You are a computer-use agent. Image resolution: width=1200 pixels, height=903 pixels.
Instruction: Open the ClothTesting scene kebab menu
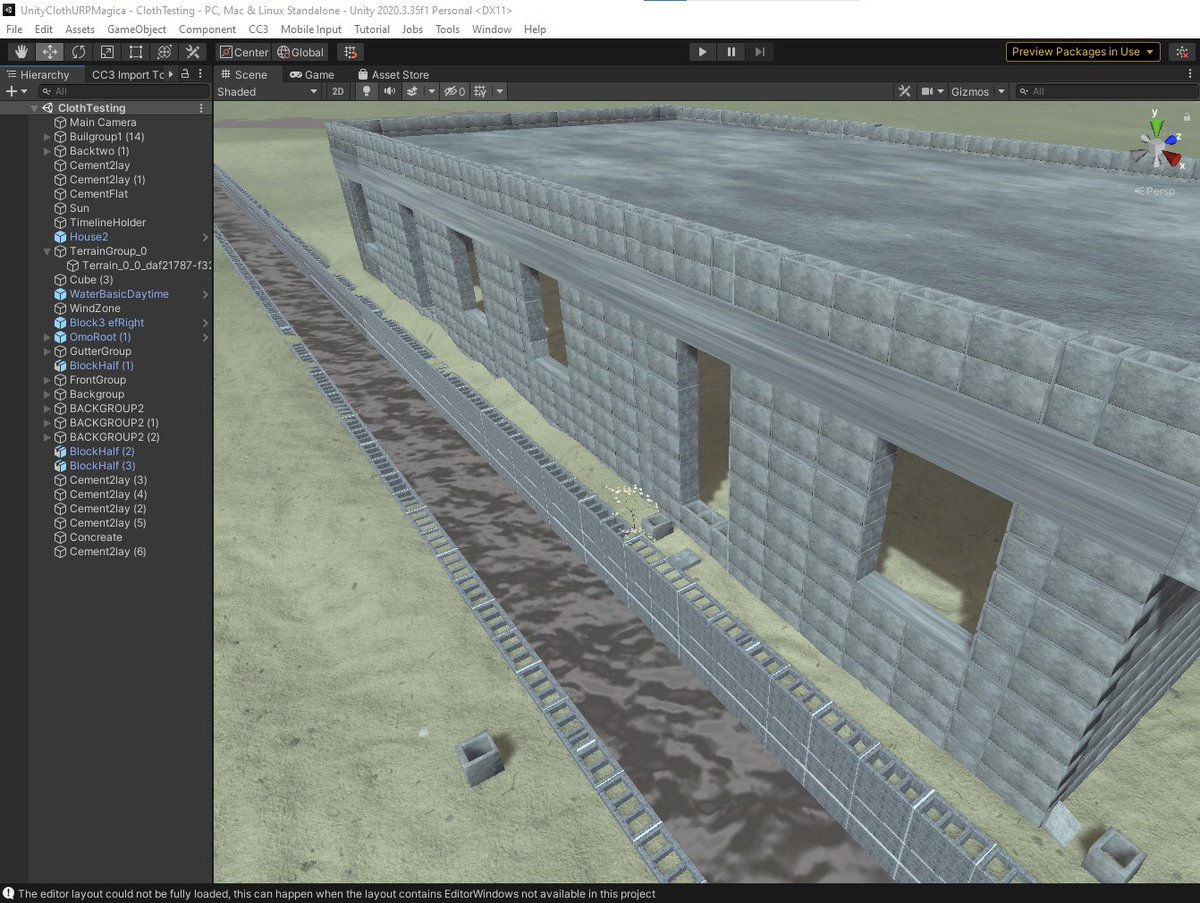201,108
